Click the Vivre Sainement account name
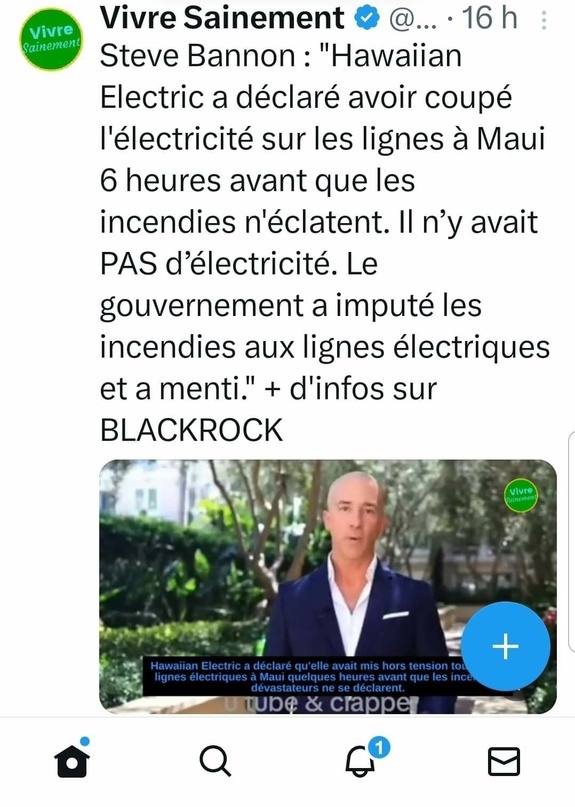 click(x=222, y=18)
